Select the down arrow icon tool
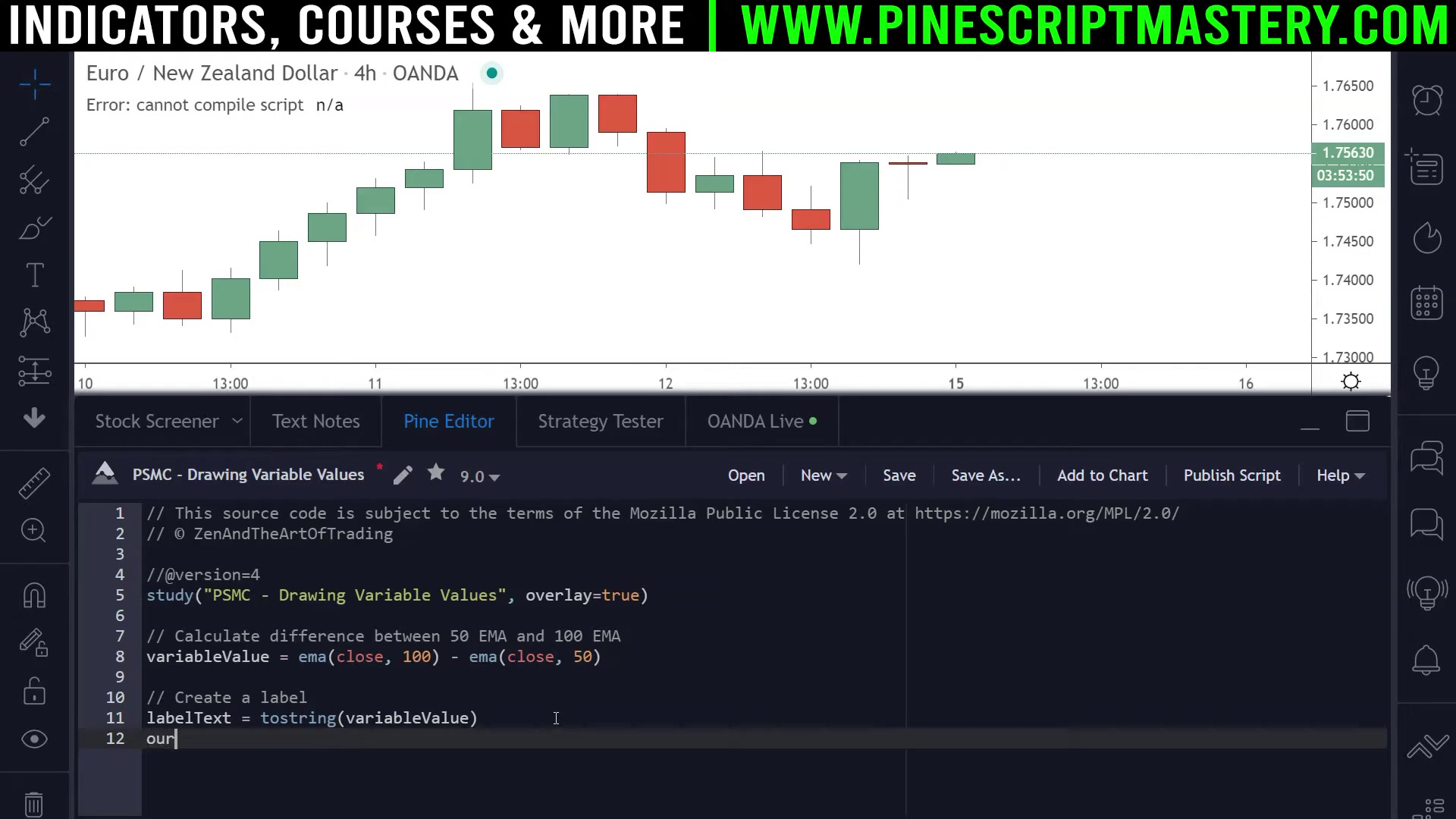This screenshot has height=819, width=1456. pos(35,418)
